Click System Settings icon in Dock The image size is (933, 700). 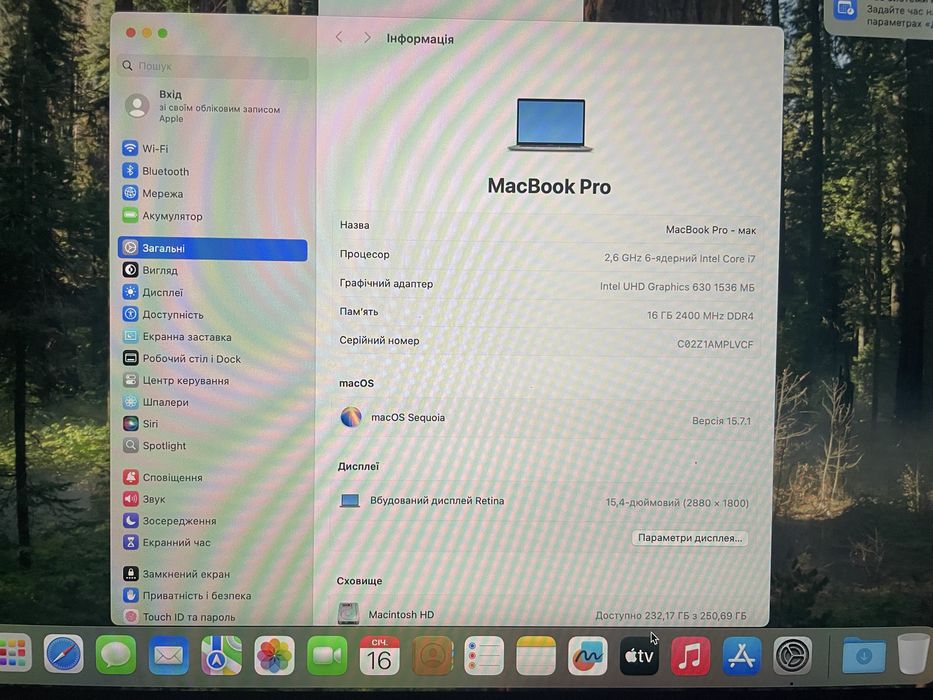click(792, 656)
